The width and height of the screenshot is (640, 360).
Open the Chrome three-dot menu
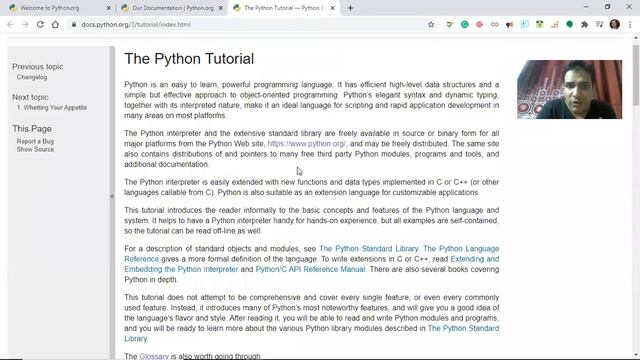(x=630, y=24)
